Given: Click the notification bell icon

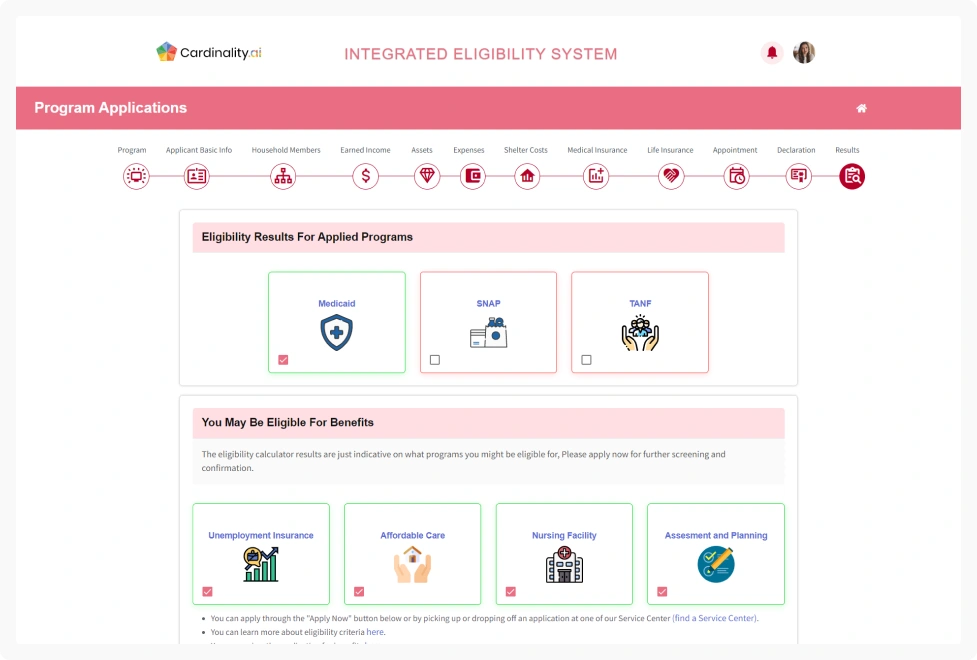Looking at the screenshot, I should point(772,53).
